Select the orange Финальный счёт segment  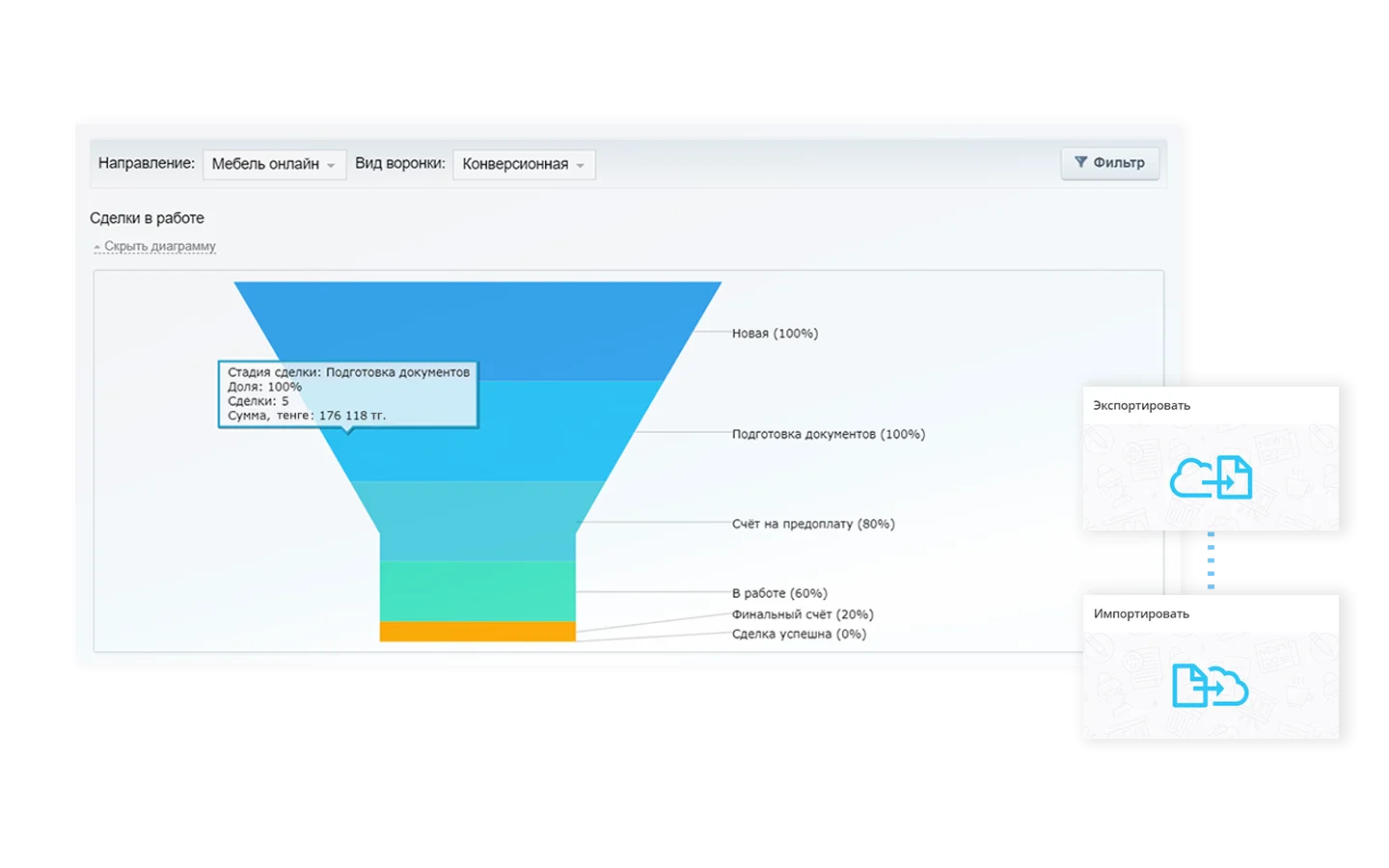point(477,632)
